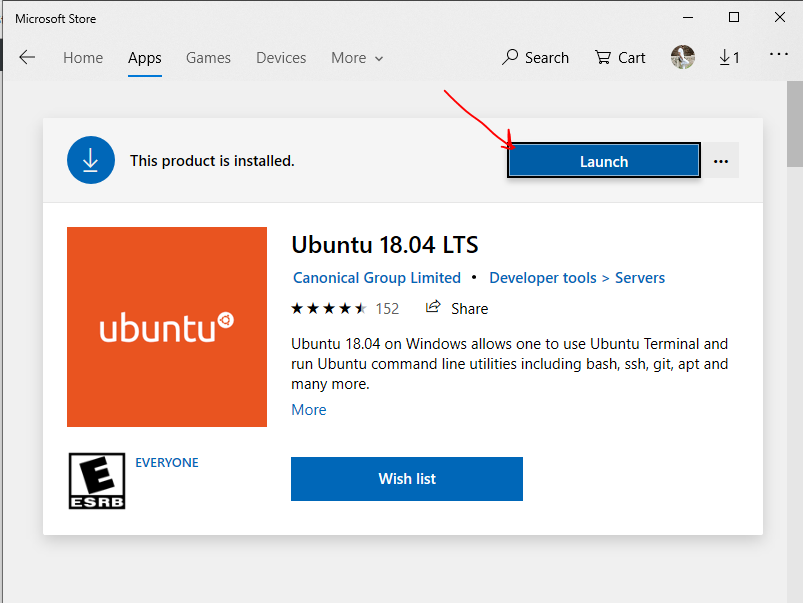This screenshot has height=603, width=803.
Task: Click the 152 ratings count
Action: 387,308
